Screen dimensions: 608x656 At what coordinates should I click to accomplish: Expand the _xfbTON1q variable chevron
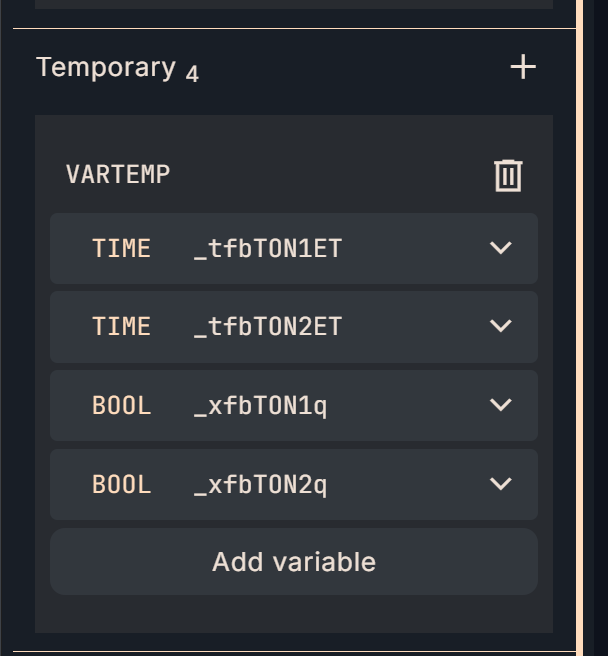(501, 405)
